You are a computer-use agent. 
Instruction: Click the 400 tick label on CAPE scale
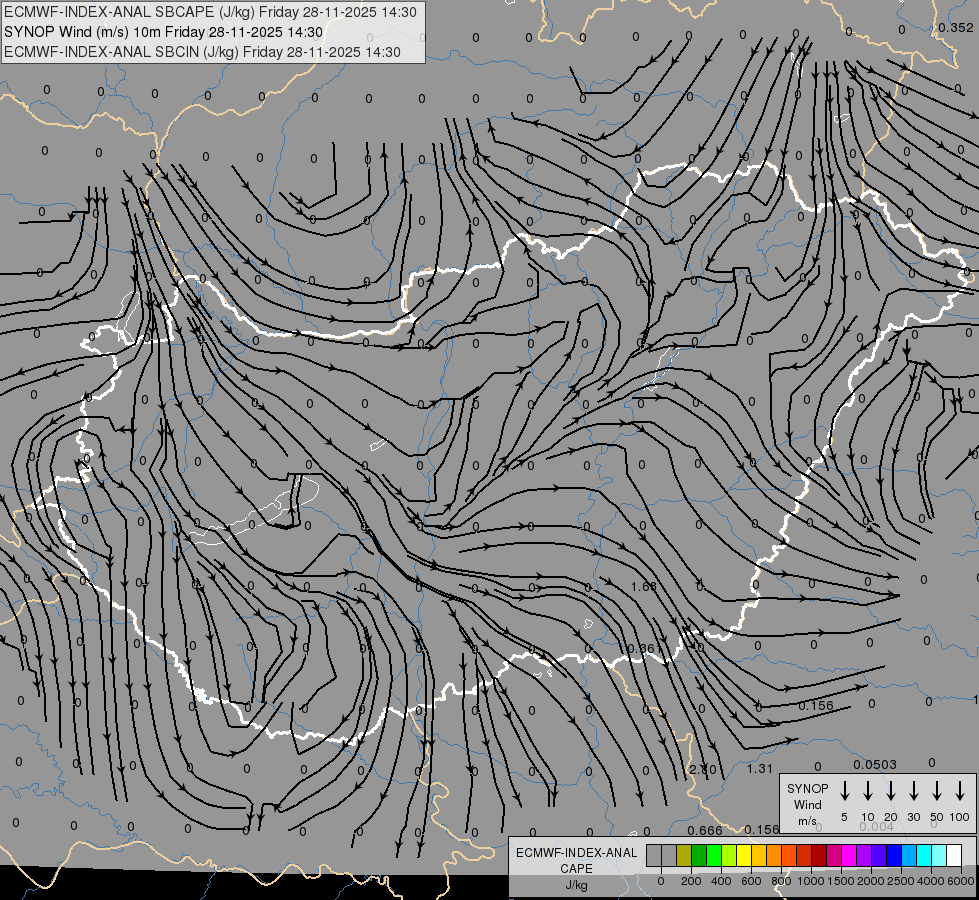[x=721, y=881]
